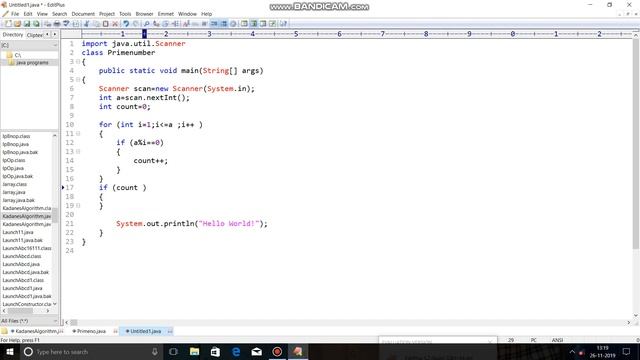640x360 pixels.
Task: Select file Jarray.java in file list
Action: (x=14, y=192)
